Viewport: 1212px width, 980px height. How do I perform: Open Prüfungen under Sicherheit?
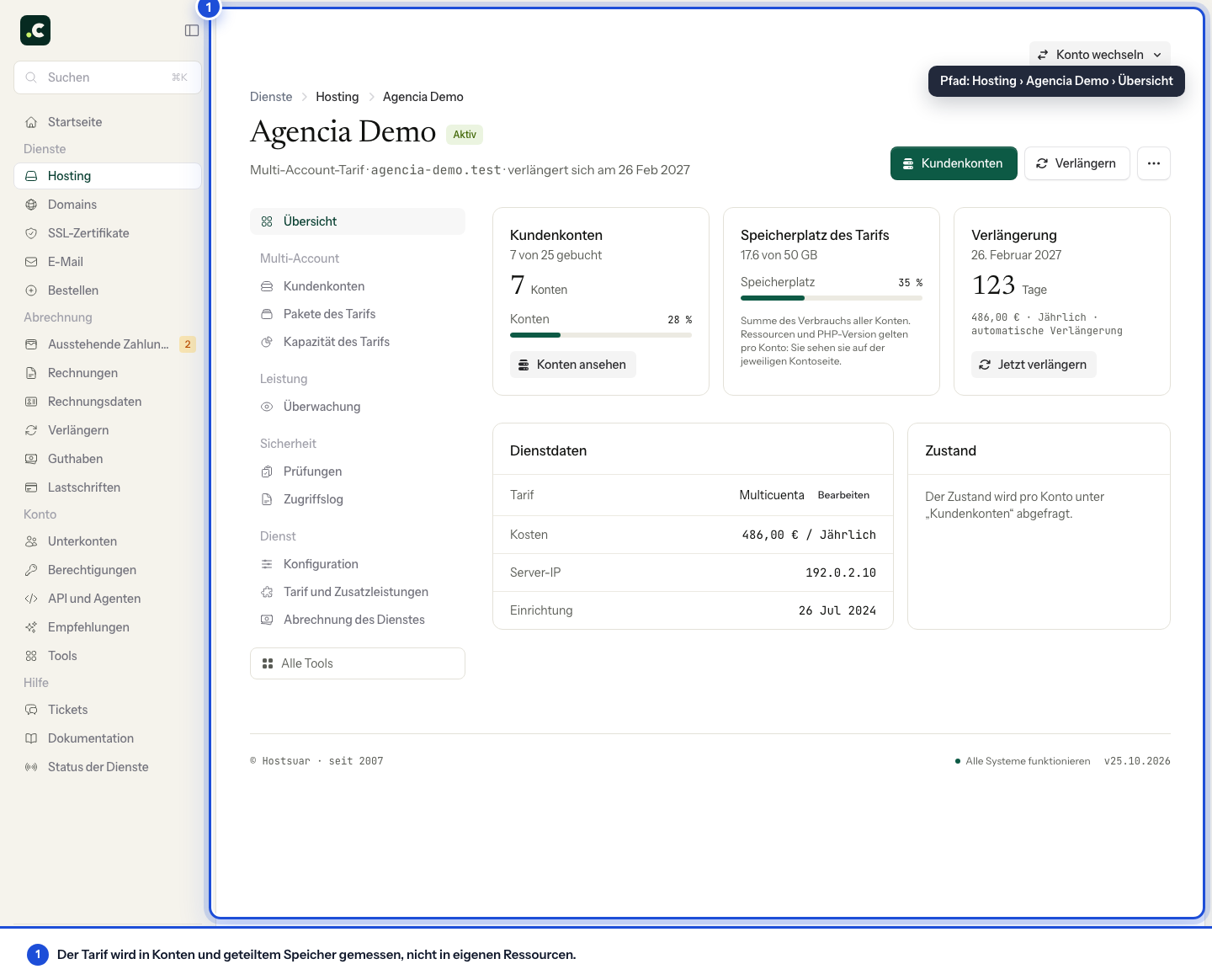click(x=358, y=471)
